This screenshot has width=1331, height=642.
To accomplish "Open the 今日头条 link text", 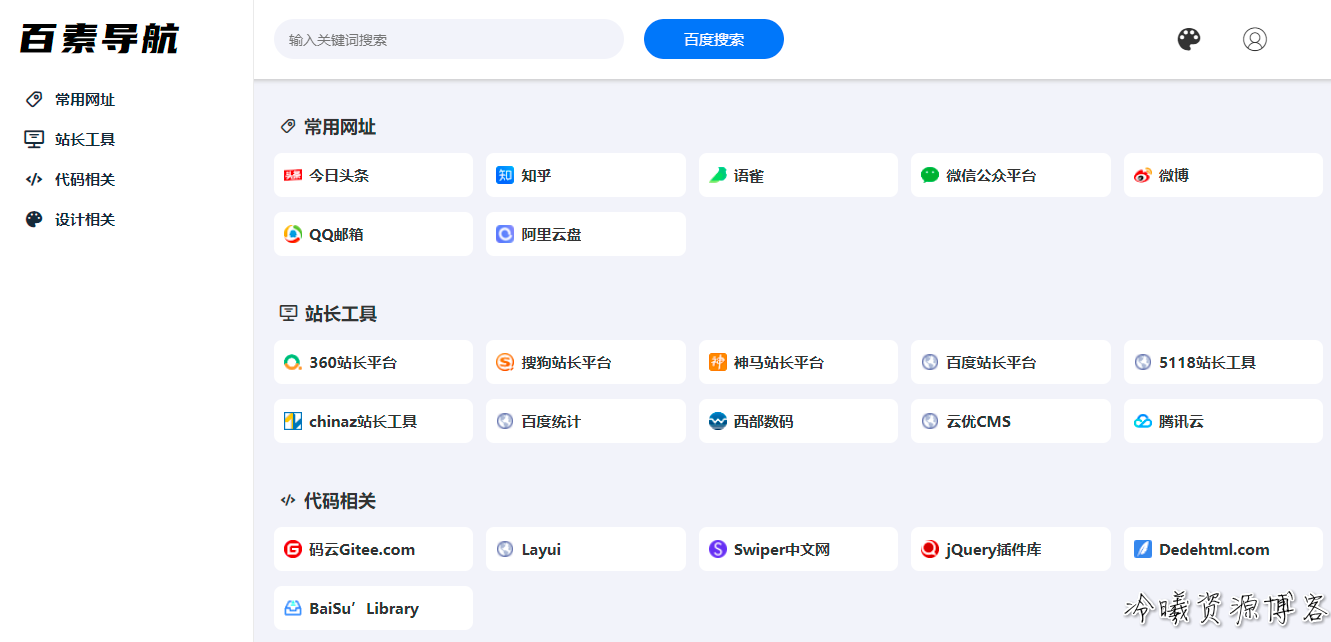I will [x=339, y=175].
